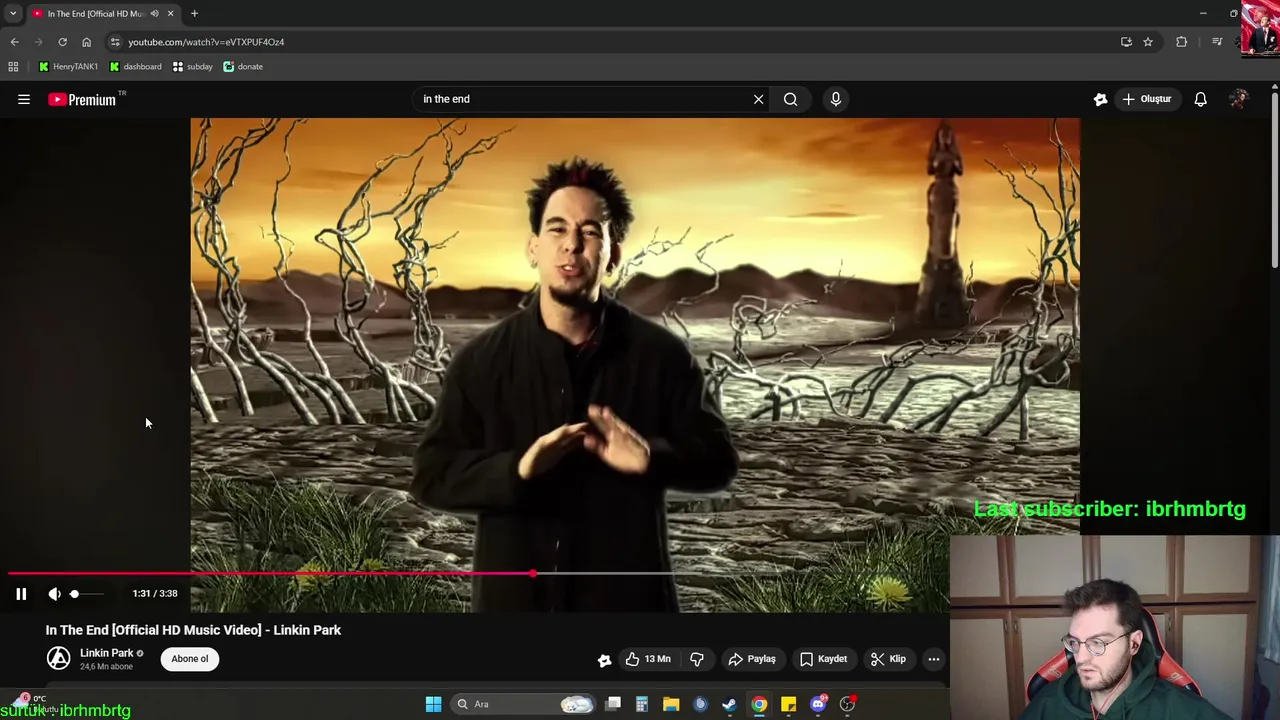Mute the tab via its speaker icon
Image resolution: width=1280 pixels, height=720 pixels.
tap(154, 13)
